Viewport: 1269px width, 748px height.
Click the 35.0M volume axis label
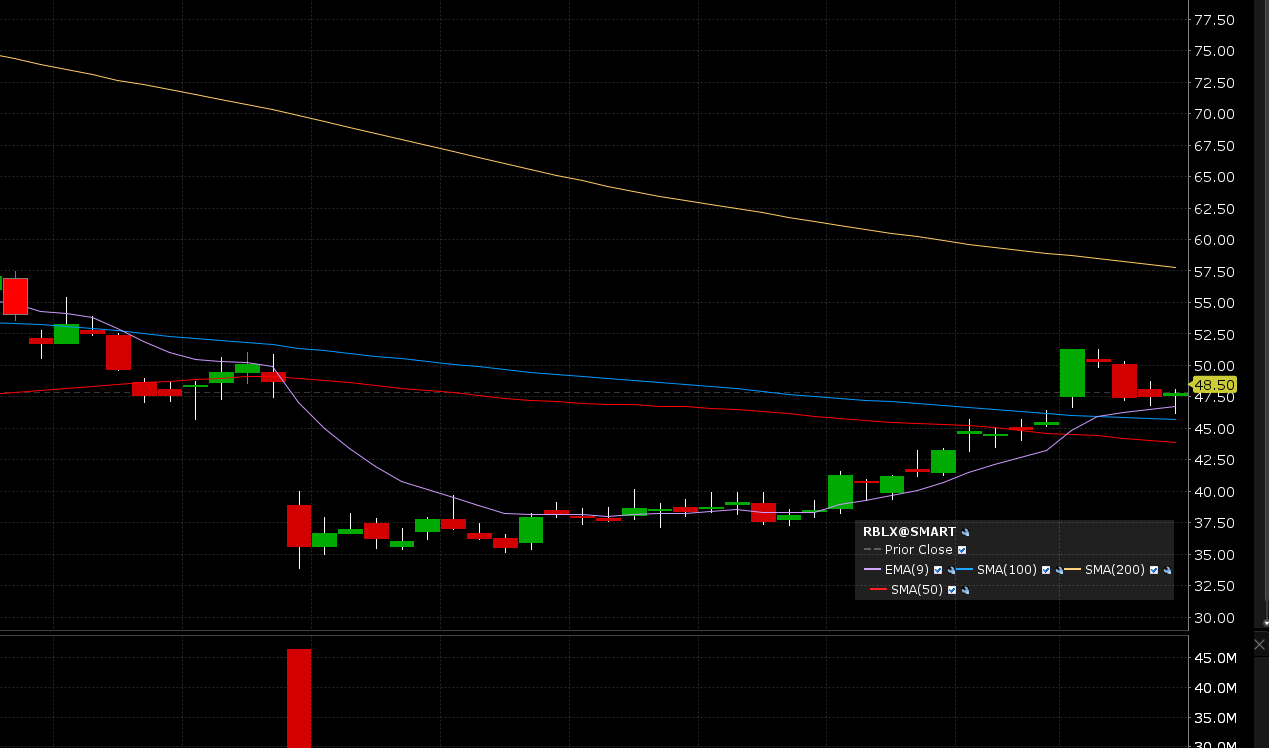pos(1215,718)
